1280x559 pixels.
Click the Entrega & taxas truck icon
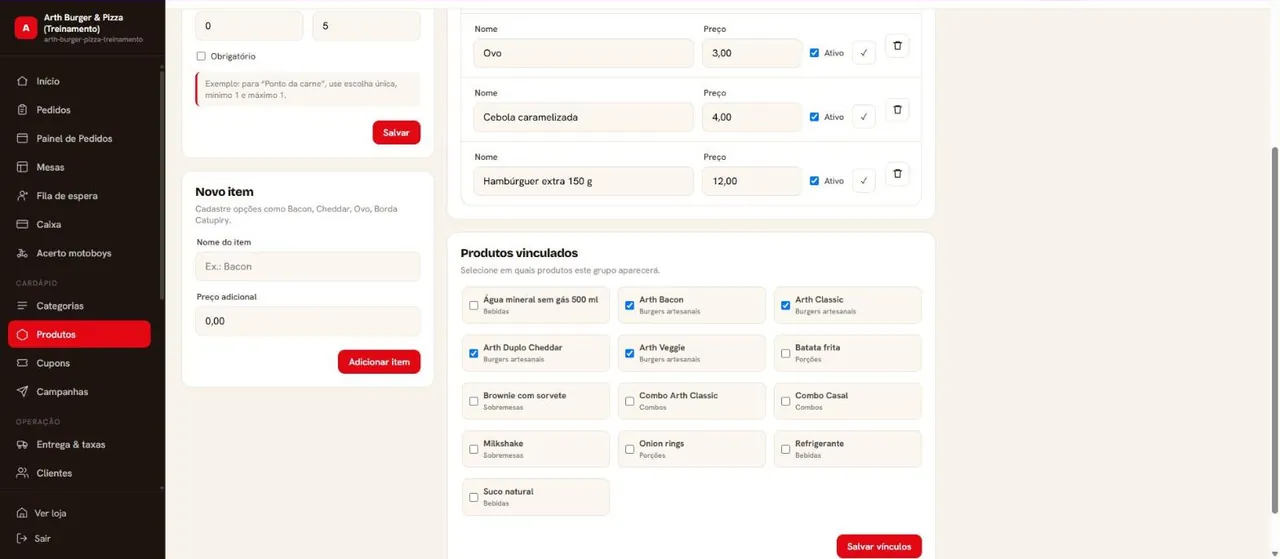coord(22,444)
